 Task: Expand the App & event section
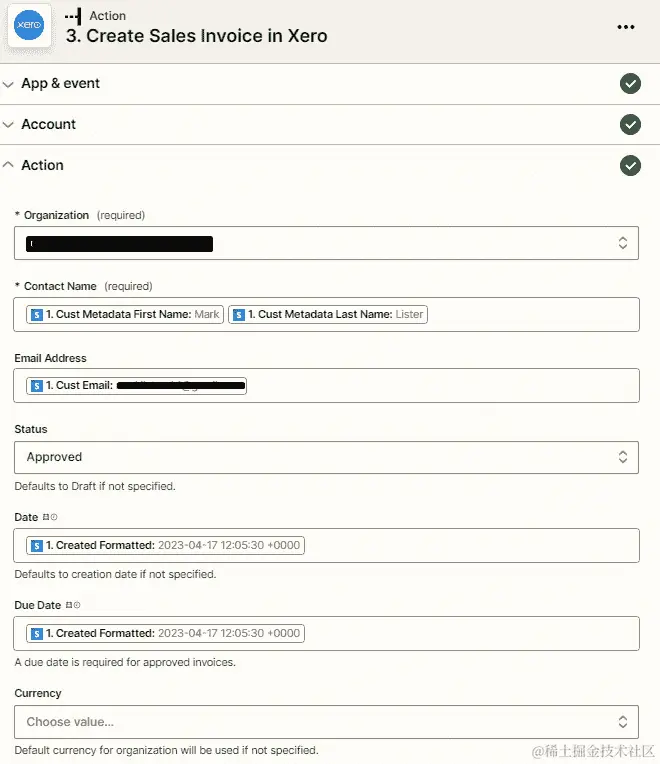[8, 84]
